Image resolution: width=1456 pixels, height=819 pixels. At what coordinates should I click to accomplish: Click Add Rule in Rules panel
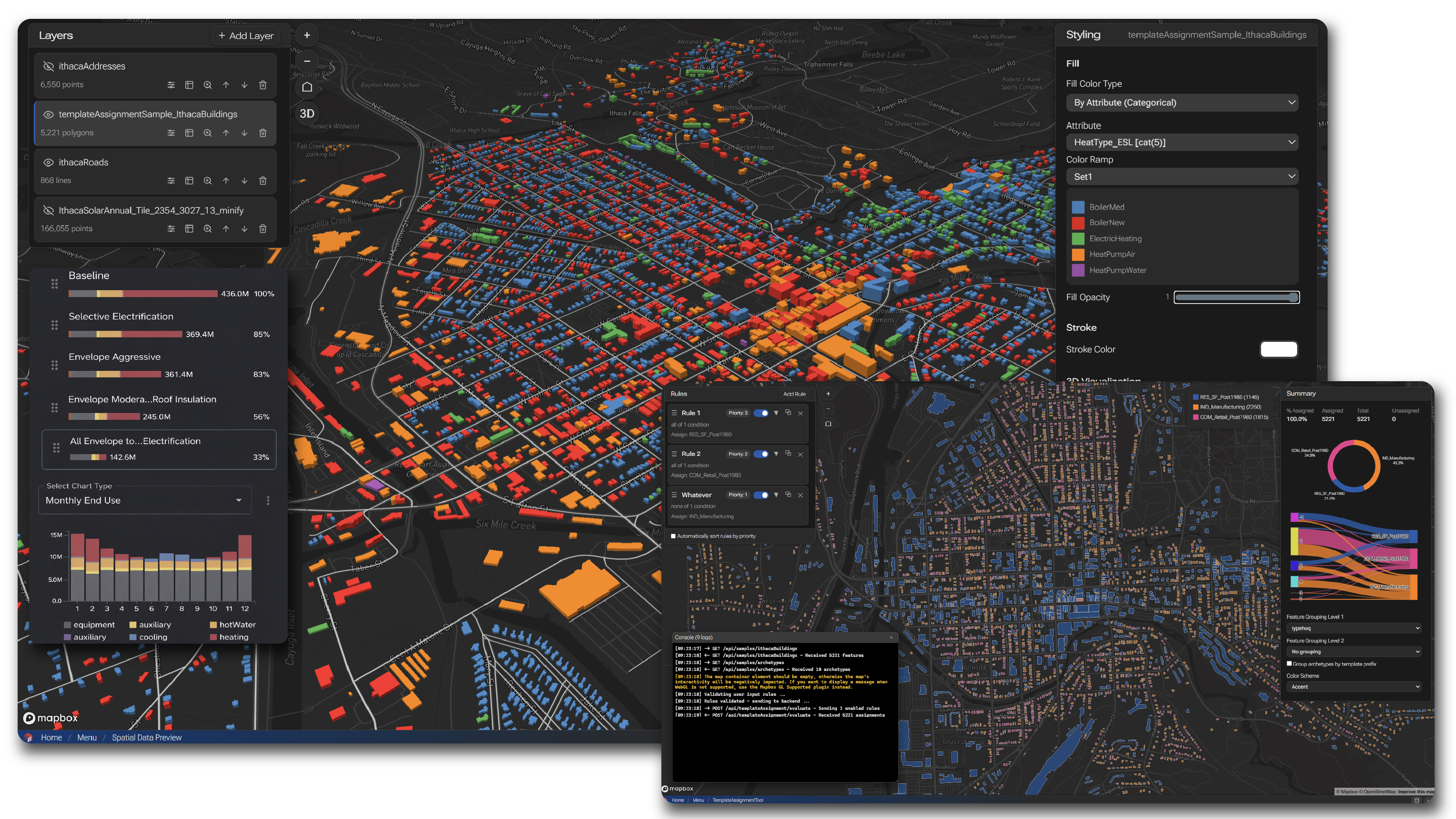[x=794, y=394]
